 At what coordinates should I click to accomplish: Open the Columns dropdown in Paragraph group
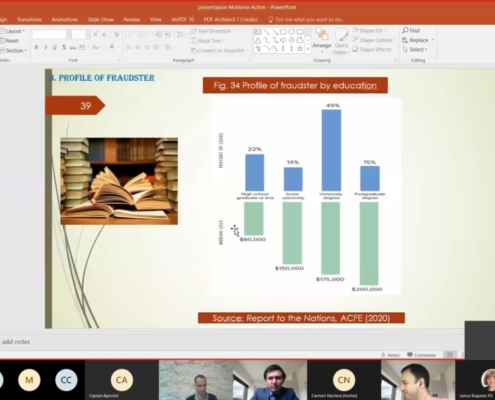click(169, 47)
